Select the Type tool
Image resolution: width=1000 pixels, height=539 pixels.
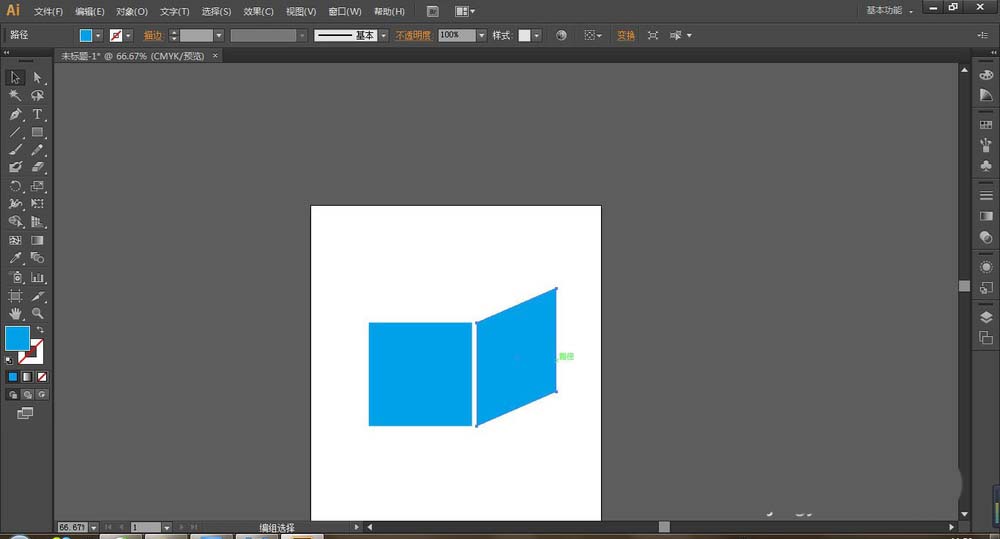pos(38,114)
